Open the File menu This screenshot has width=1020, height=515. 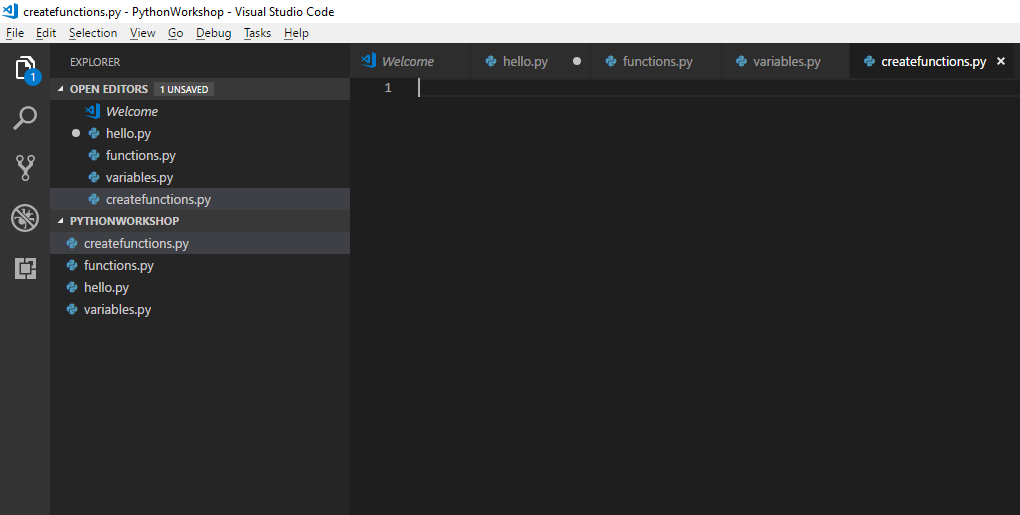click(x=15, y=33)
